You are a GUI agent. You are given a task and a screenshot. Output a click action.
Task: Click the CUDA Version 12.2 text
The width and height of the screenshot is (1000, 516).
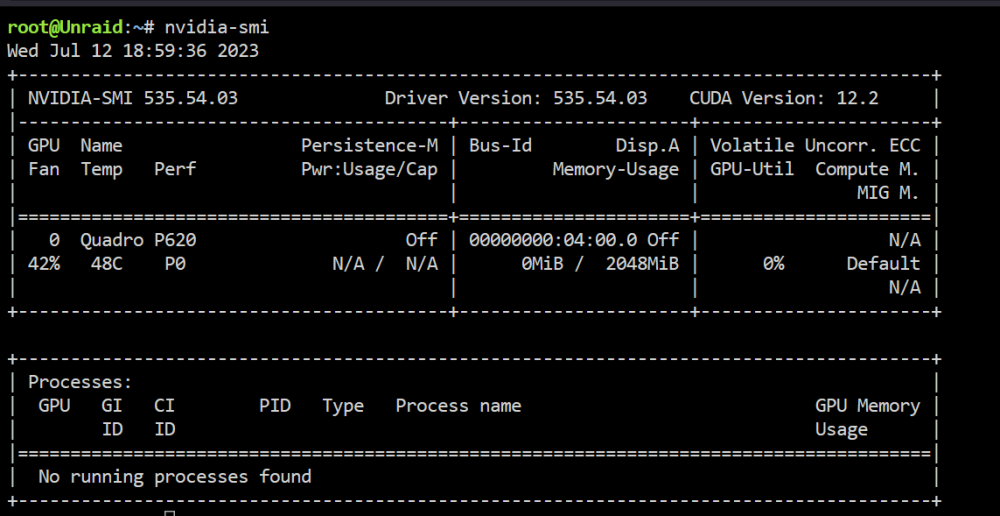(784, 98)
